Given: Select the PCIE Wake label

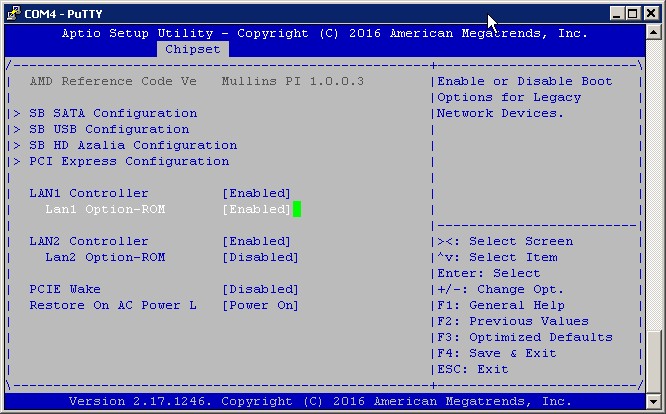Looking at the screenshot, I should [x=65, y=290].
